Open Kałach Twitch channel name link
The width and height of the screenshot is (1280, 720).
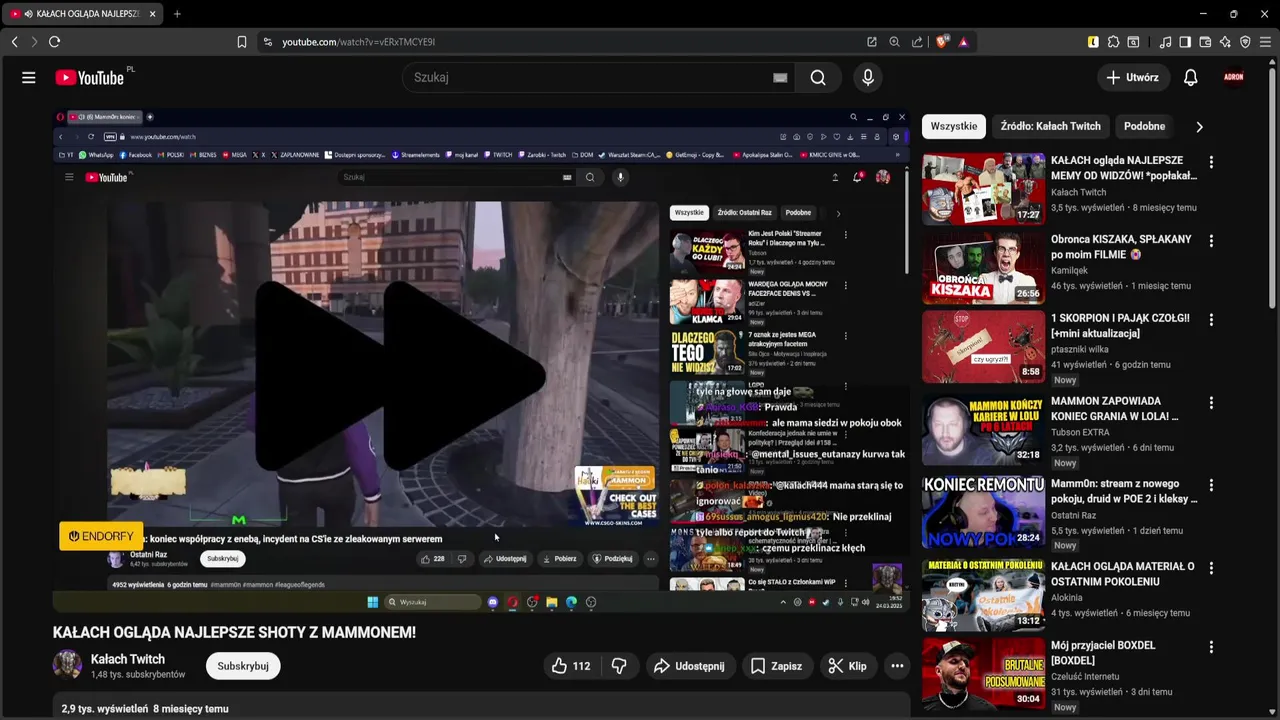pos(128,659)
